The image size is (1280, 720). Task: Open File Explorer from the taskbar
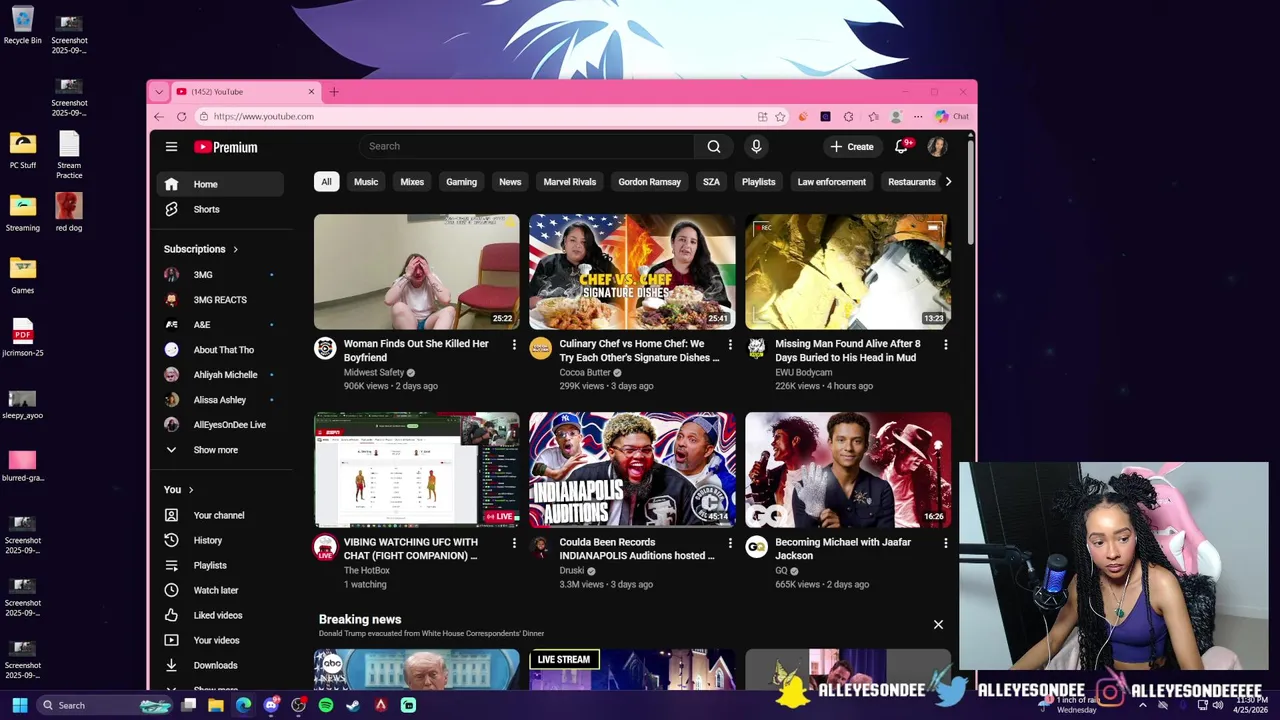pyautogui.click(x=216, y=705)
